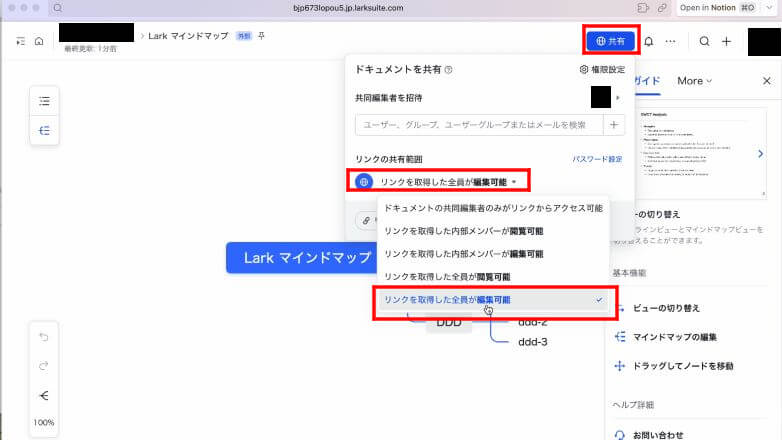The height and width of the screenshot is (440, 782).
Task: Click the plus icon to create new
Action: [727, 41]
